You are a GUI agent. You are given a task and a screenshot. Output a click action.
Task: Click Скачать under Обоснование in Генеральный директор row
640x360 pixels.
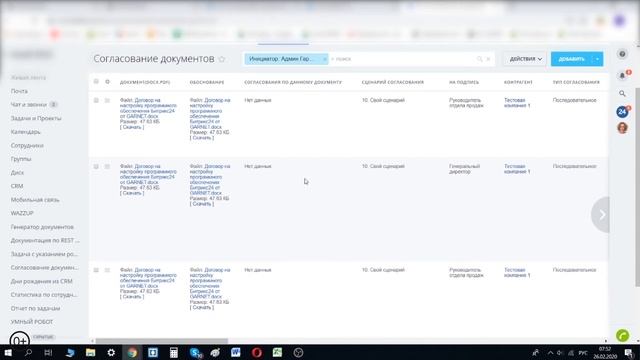pyautogui.click(x=202, y=204)
